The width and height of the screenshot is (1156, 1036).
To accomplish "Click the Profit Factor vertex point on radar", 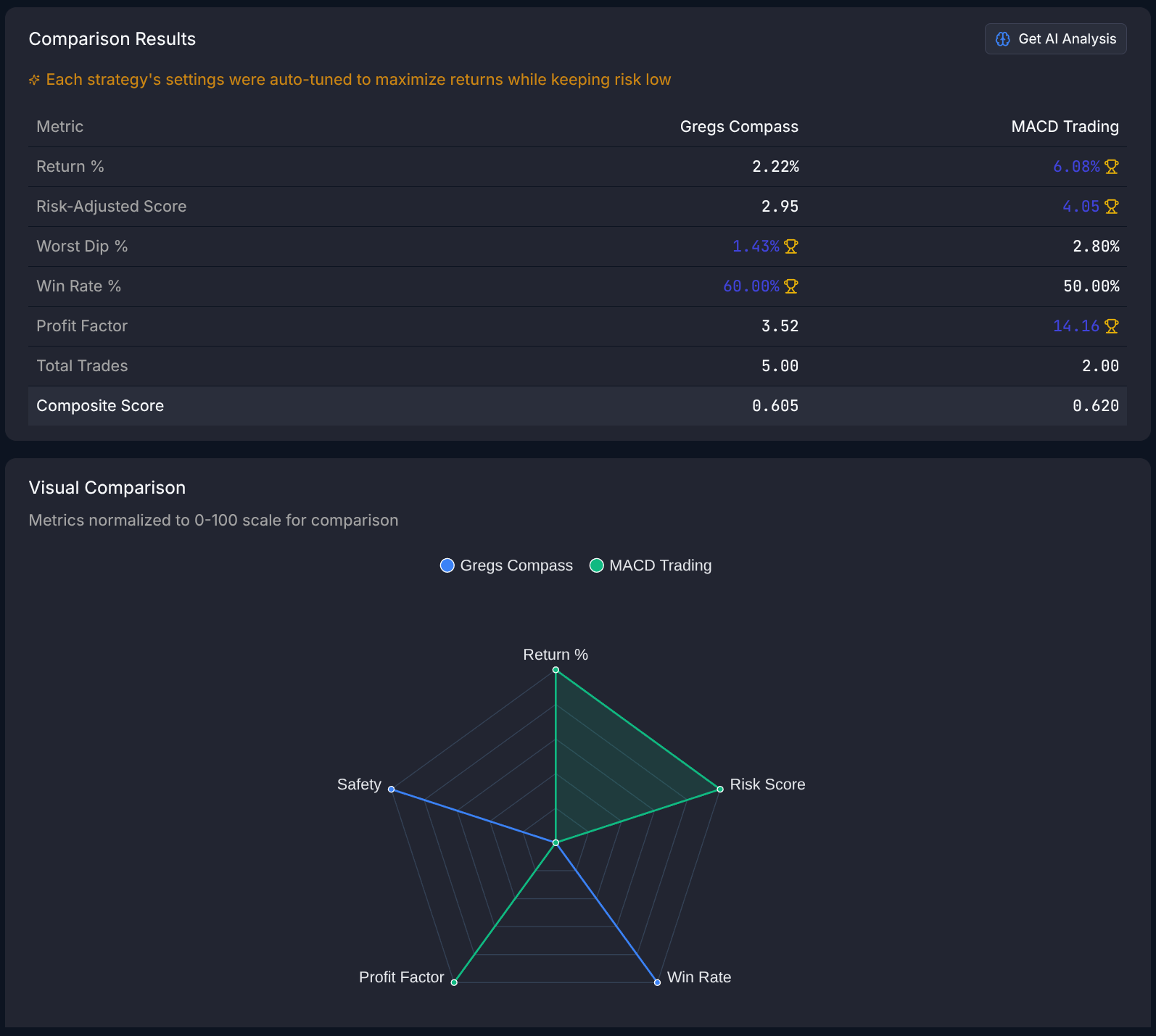I will coord(454,982).
